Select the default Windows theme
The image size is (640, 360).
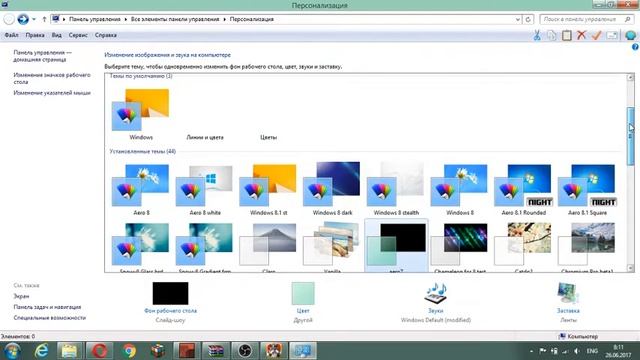(141, 114)
